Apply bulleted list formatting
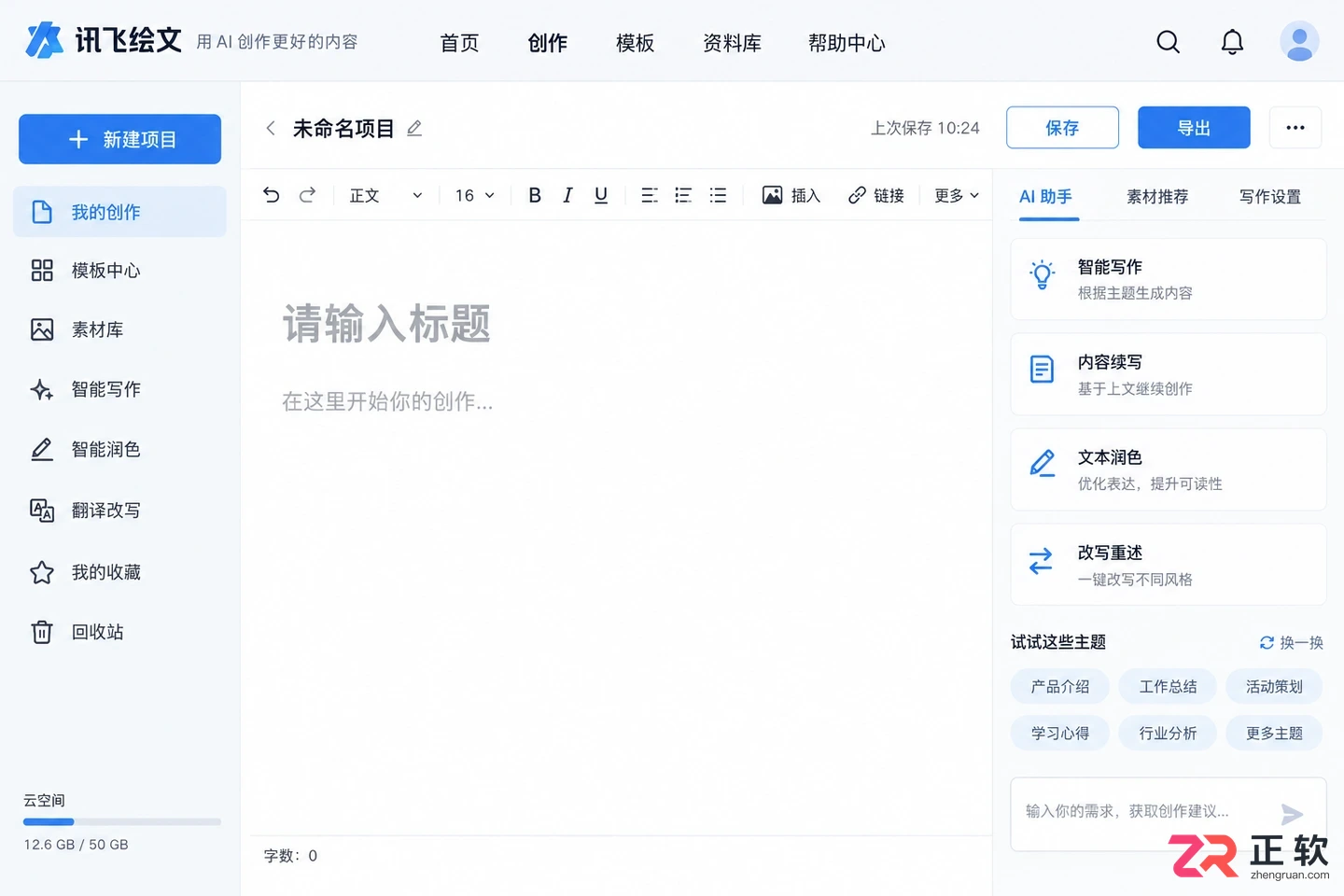Viewport: 1344px width, 896px height. 718,195
